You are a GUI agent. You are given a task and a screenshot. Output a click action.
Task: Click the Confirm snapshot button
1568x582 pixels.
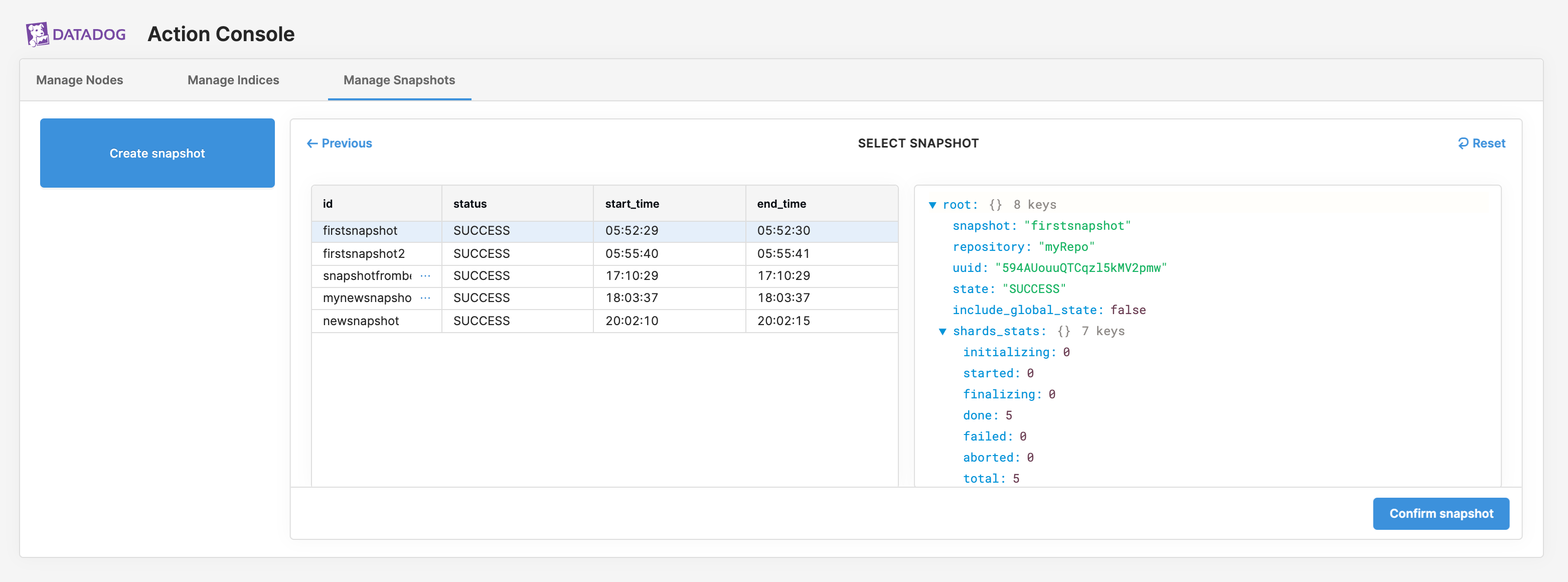1441,513
